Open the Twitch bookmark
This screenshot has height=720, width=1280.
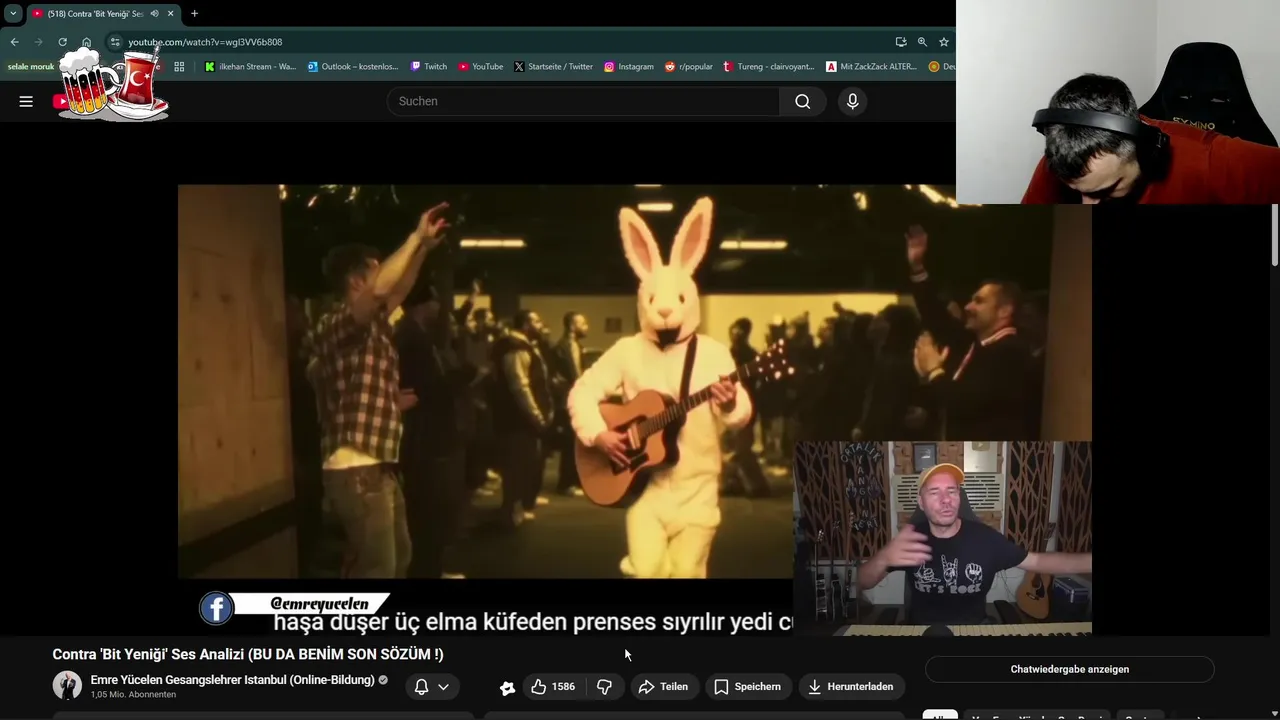click(429, 67)
